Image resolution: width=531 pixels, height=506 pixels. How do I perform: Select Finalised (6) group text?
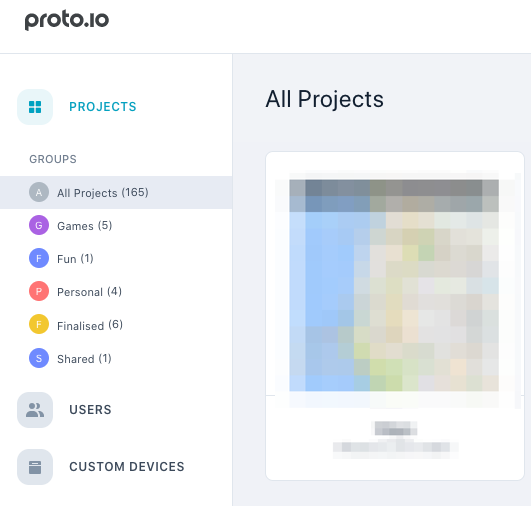pyautogui.click(x=90, y=325)
